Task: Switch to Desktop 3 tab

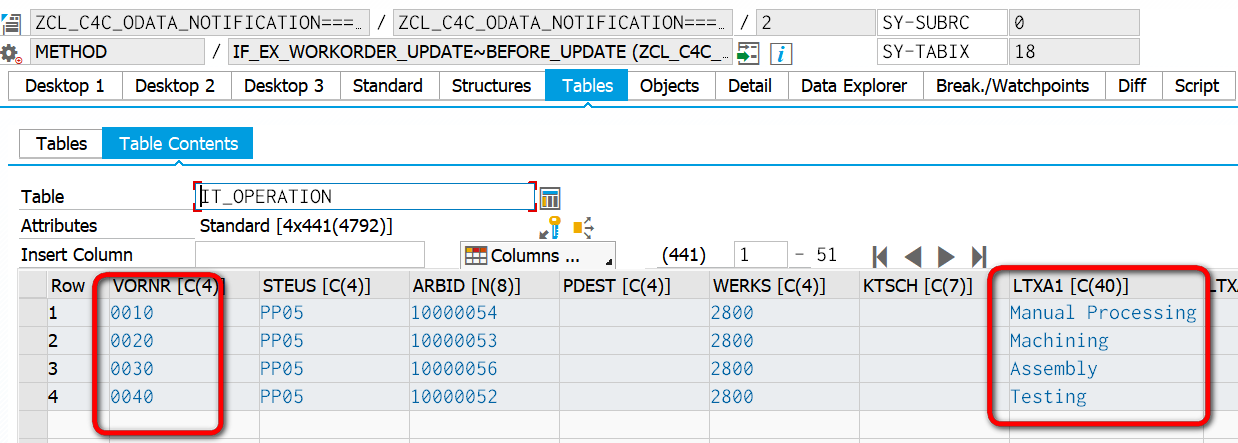Action: (284, 86)
